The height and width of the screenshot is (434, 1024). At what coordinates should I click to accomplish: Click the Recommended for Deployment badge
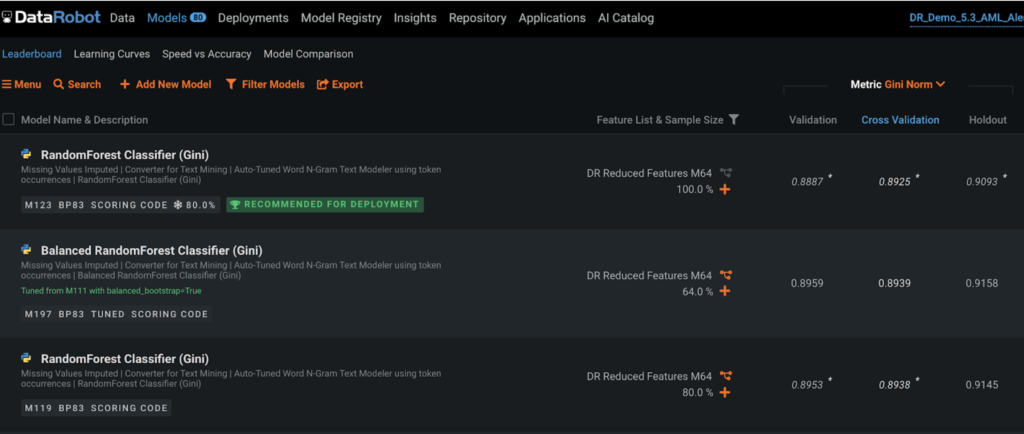point(325,204)
